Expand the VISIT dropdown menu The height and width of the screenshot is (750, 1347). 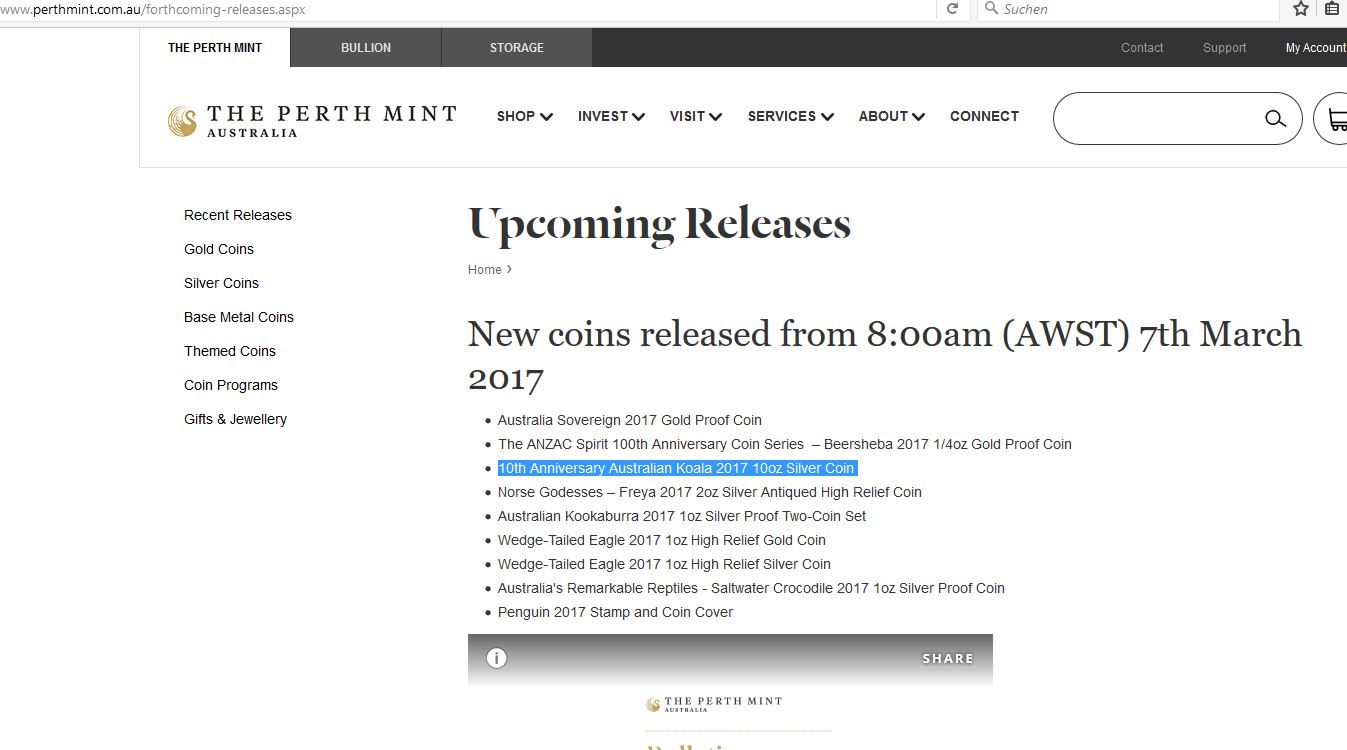pos(696,116)
